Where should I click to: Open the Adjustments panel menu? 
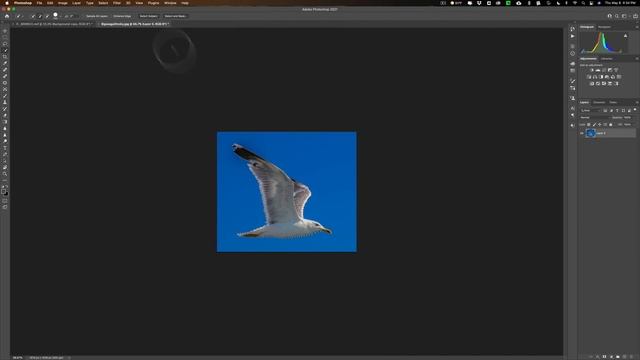pos(637,59)
